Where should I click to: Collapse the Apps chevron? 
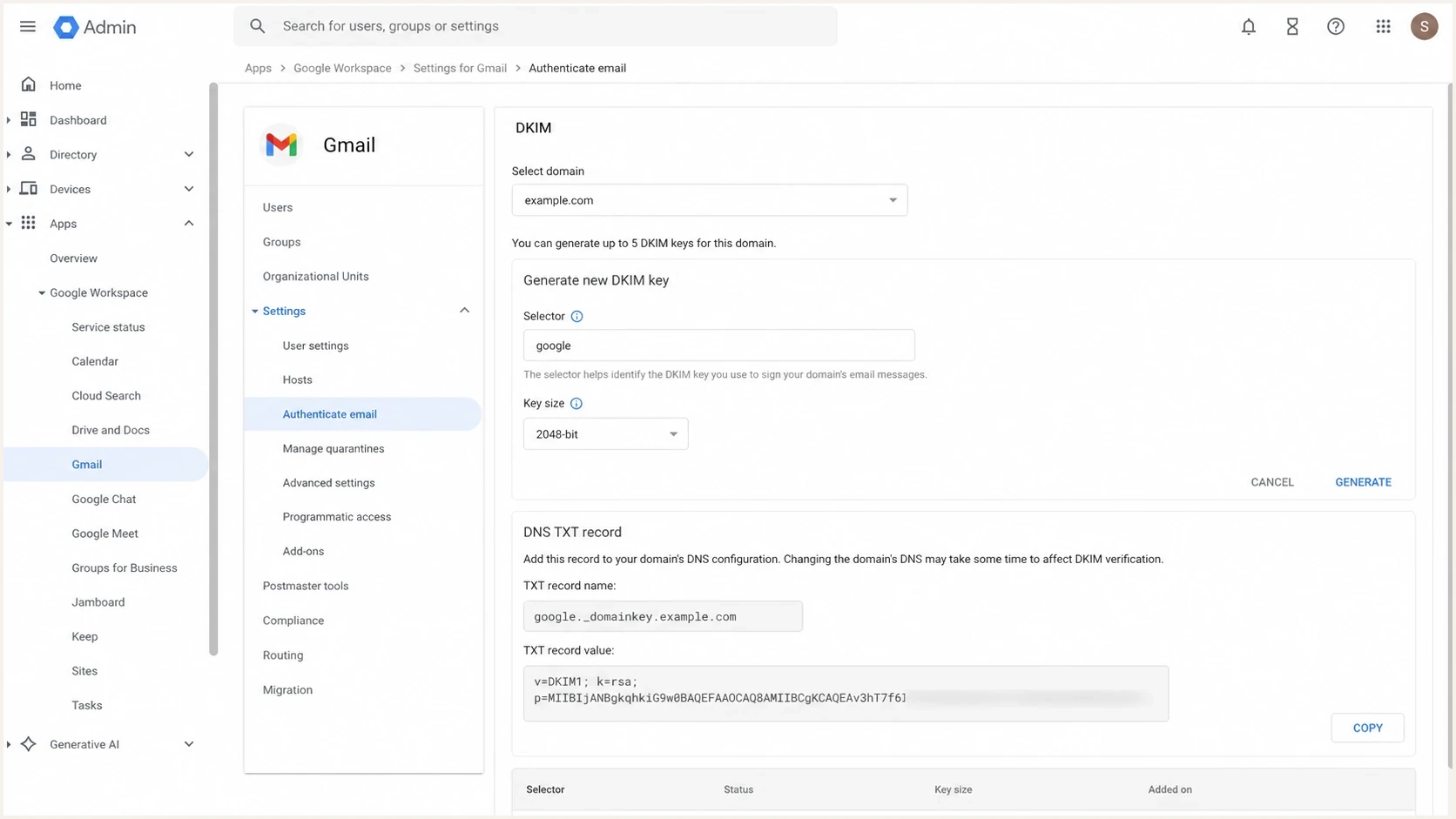189,223
